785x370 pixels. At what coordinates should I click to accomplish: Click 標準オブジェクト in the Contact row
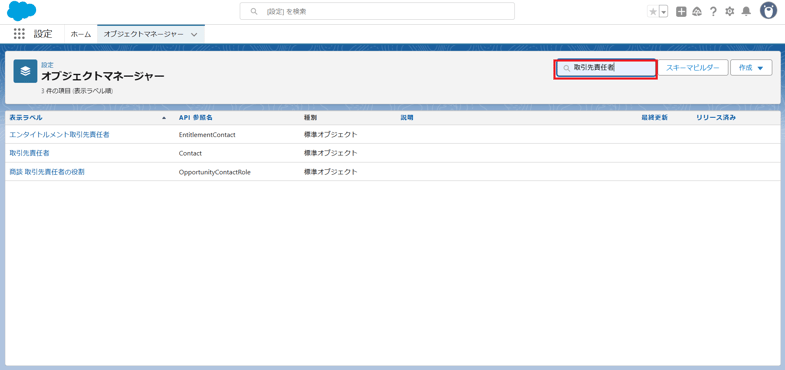click(330, 153)
